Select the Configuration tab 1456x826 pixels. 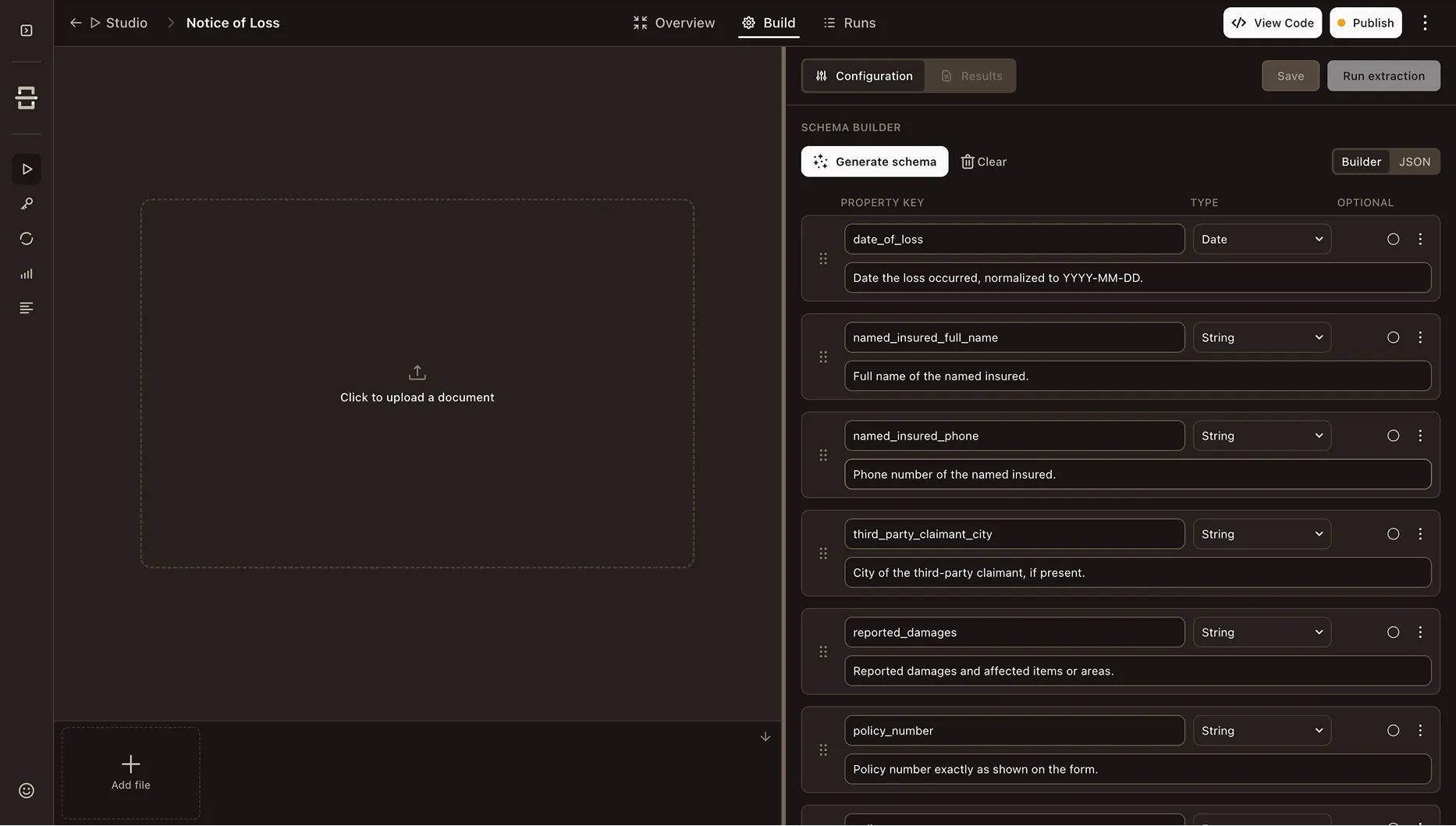tap(864, 76)
